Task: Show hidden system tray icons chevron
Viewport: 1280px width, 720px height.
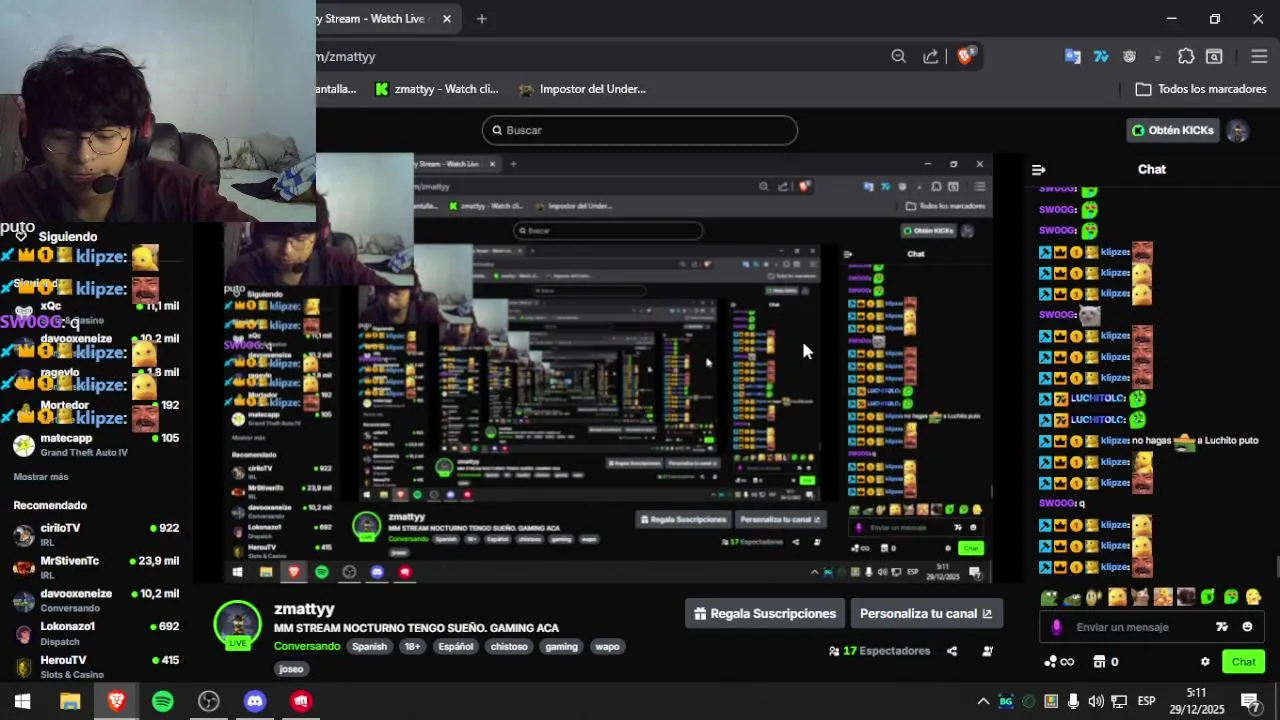Action: (x=983, y=702)
